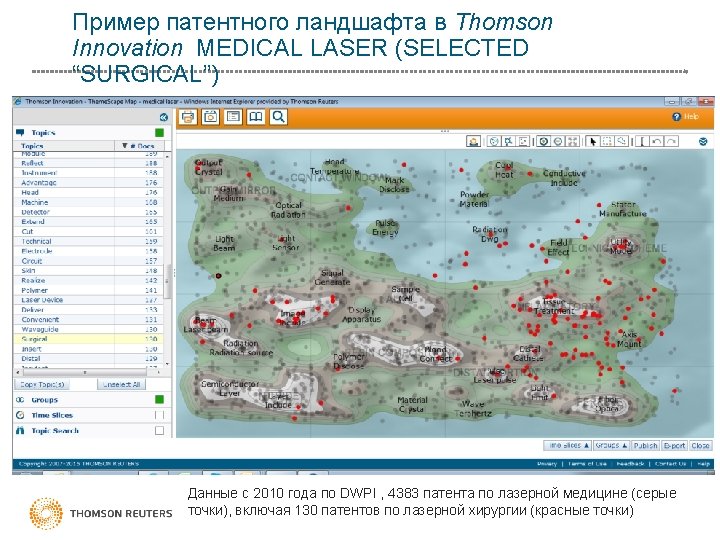The height and width of the screenshot is (540, 720).
Task: Choose the arrow pointer tool
Action: pos(593,141)
